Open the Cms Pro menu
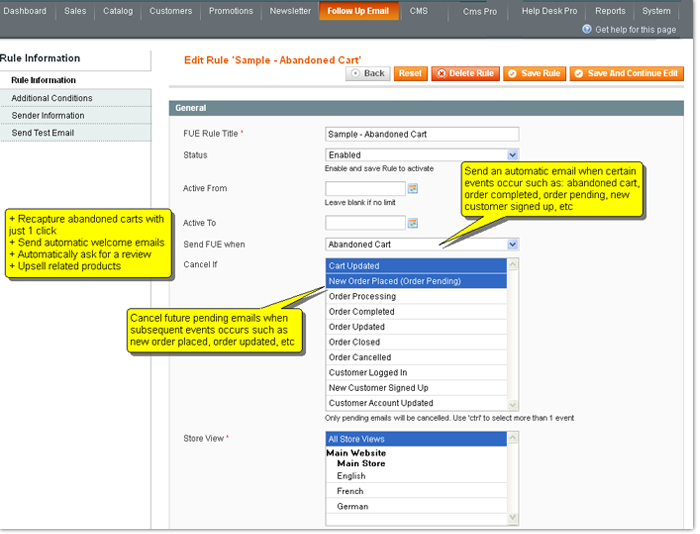 (x=479, y=12)
